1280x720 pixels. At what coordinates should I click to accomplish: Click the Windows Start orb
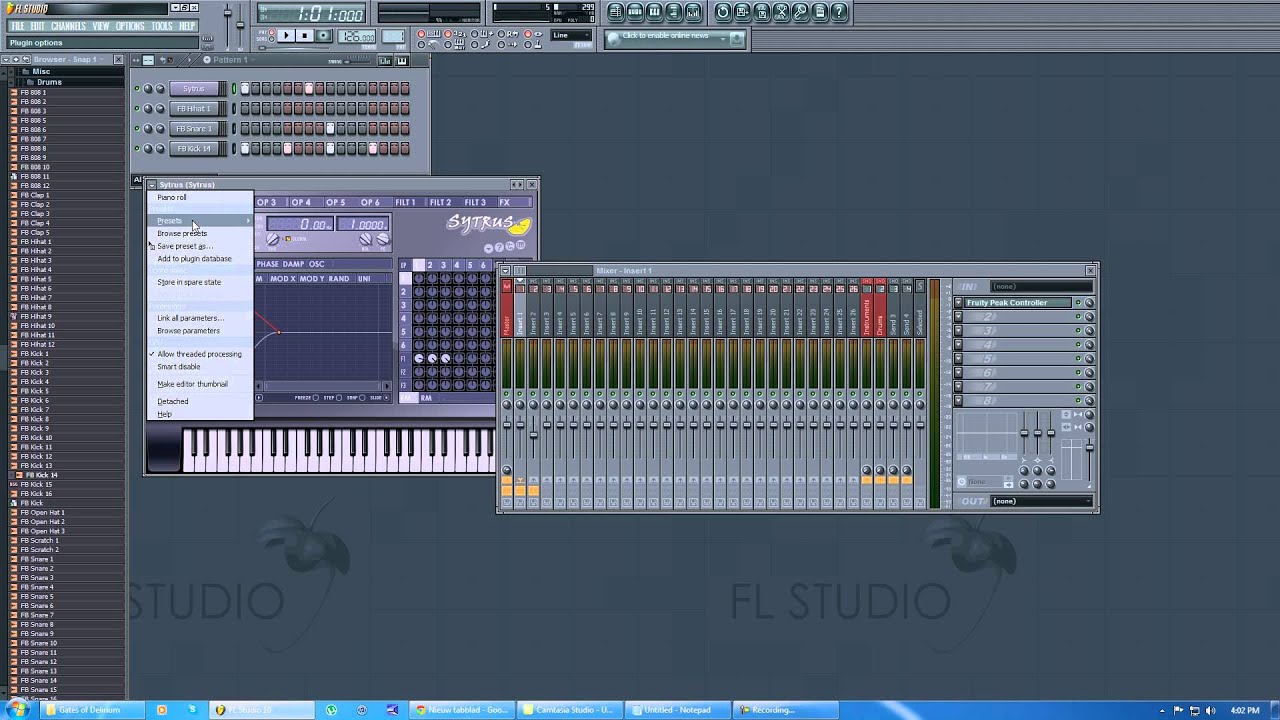pyautogui.click(x=17, y=709)
